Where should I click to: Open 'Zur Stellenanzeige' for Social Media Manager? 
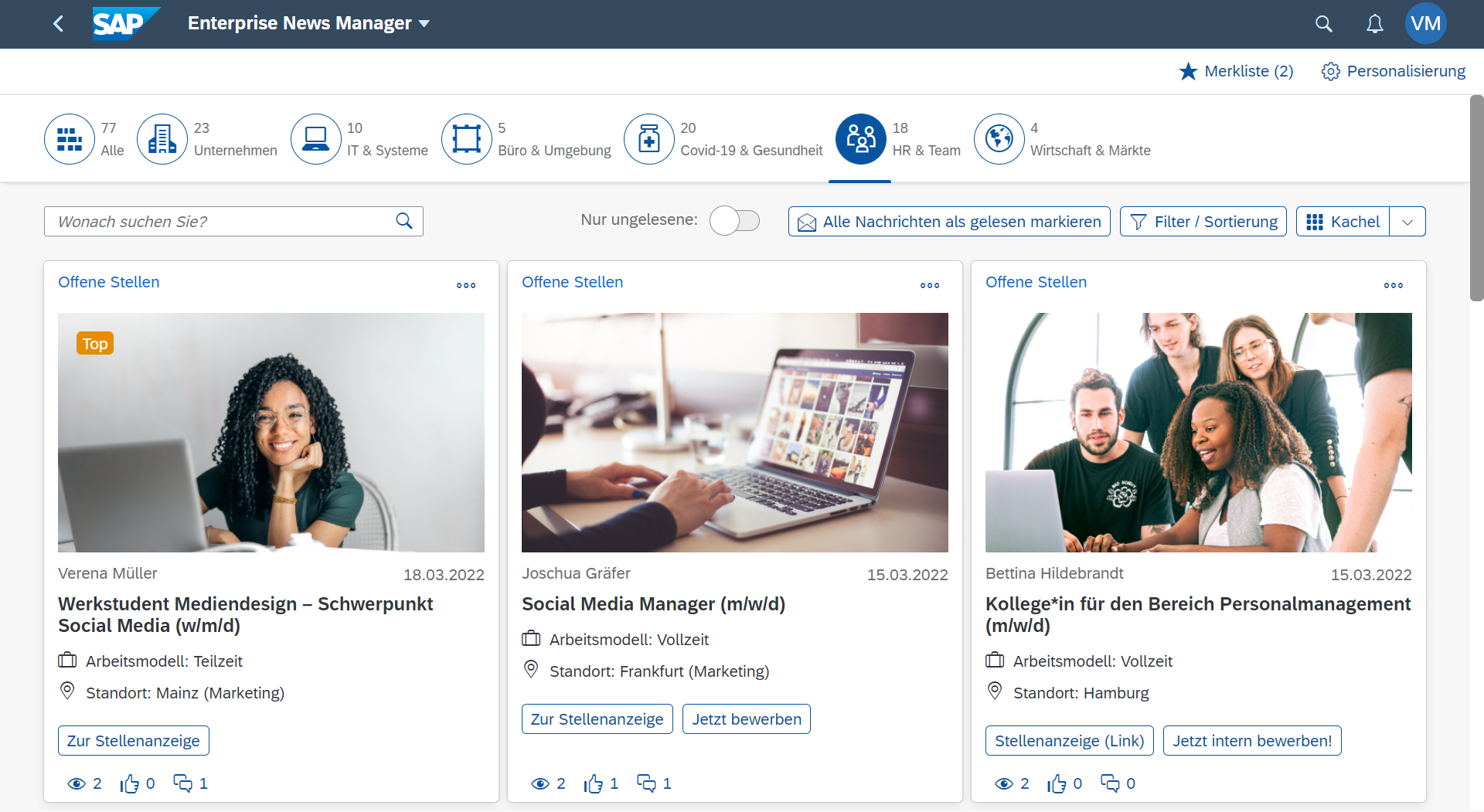pos(597,719)
